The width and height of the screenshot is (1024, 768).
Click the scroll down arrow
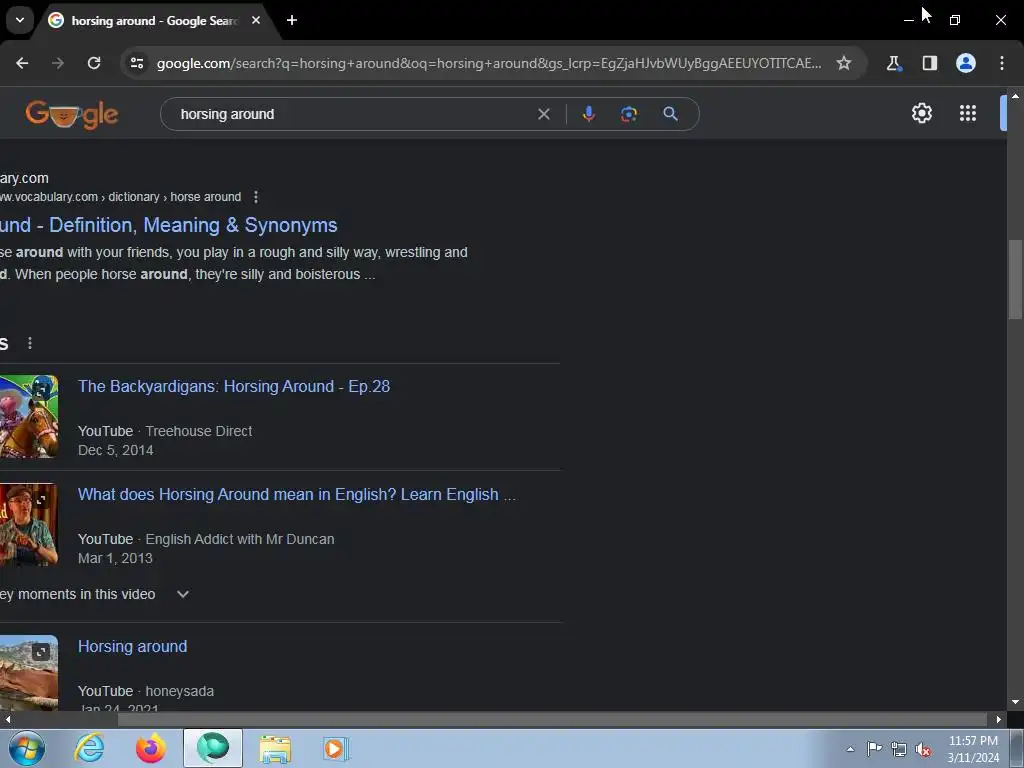(x=1015, y=702)
